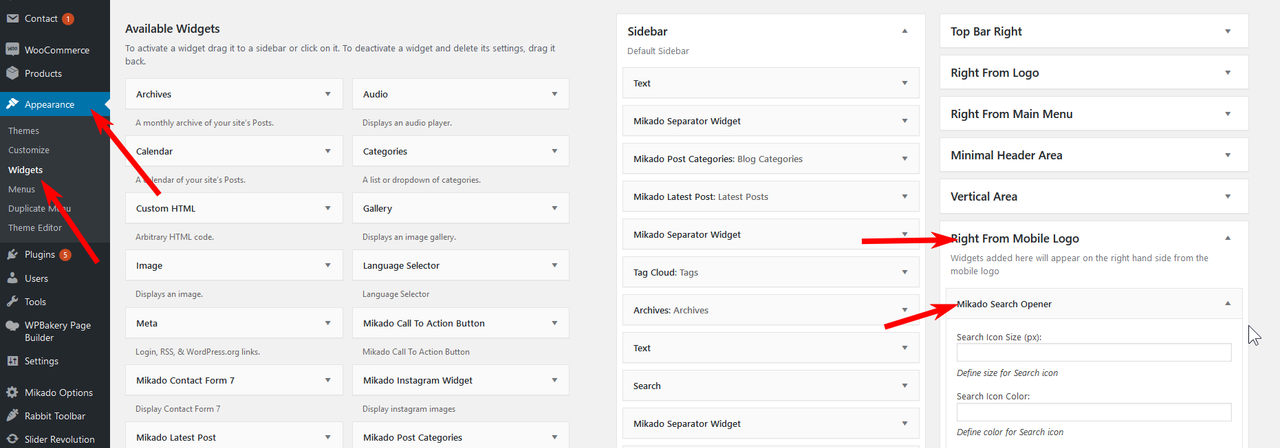Open the Themes submenu item
Image resolution: width=1280 pixels, height=448 pixels.
click(24, 131)
